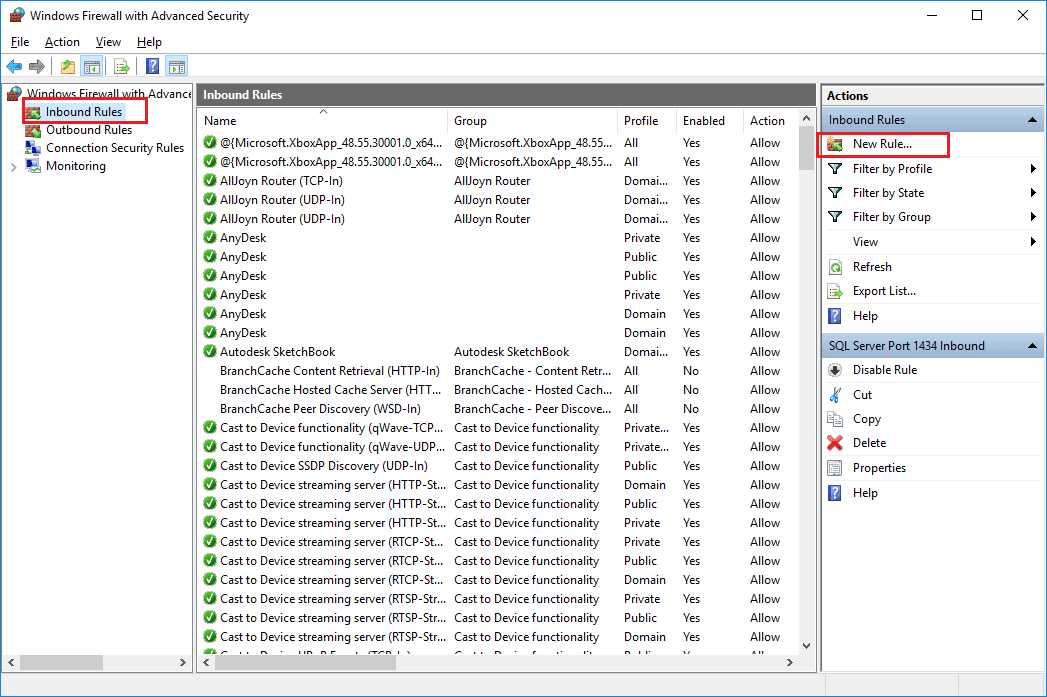Click the rules list horizontal scrollbar thumb
The width and height of the screenshot is (1047, 697).
pos(305,662)
